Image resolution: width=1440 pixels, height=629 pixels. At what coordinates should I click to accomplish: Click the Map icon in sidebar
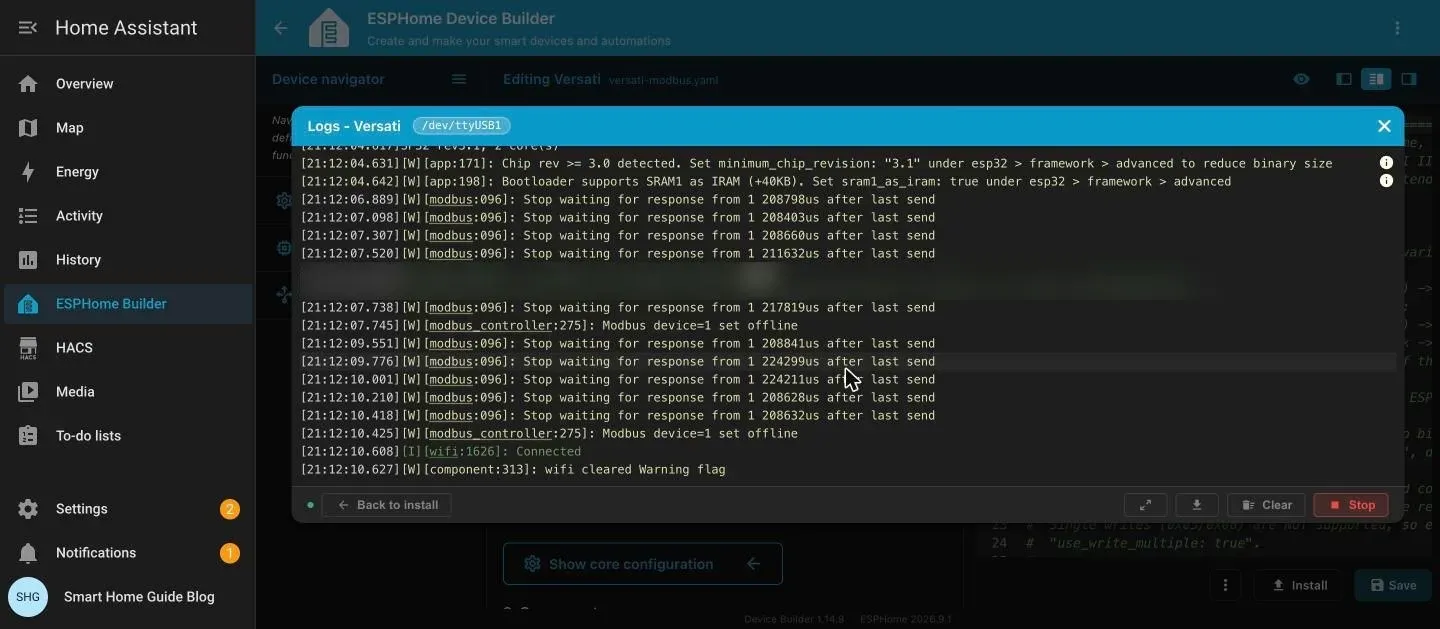click(x=28, y=128)
